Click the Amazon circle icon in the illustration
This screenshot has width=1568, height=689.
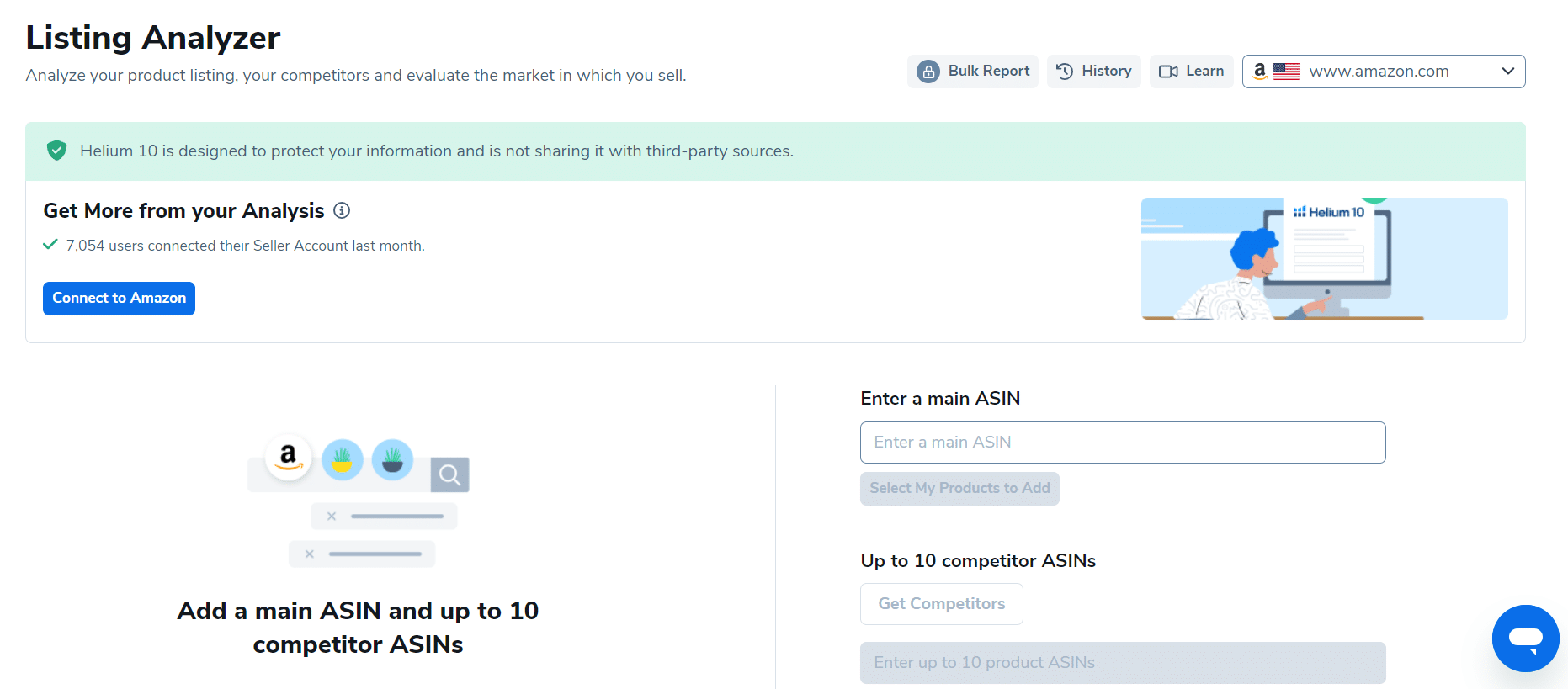click(x=288, y=458)
